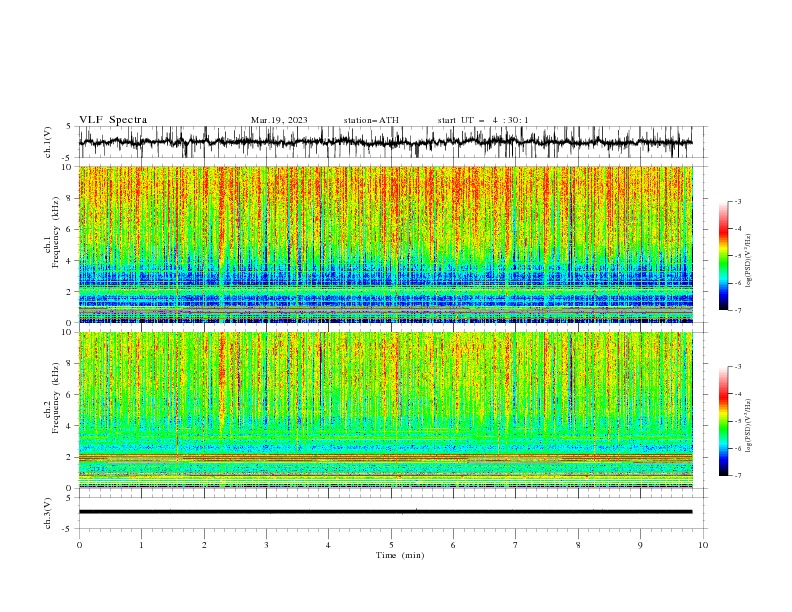Click the lower color bar log(PSD) label
792x612 pixels.
[749, 425]
